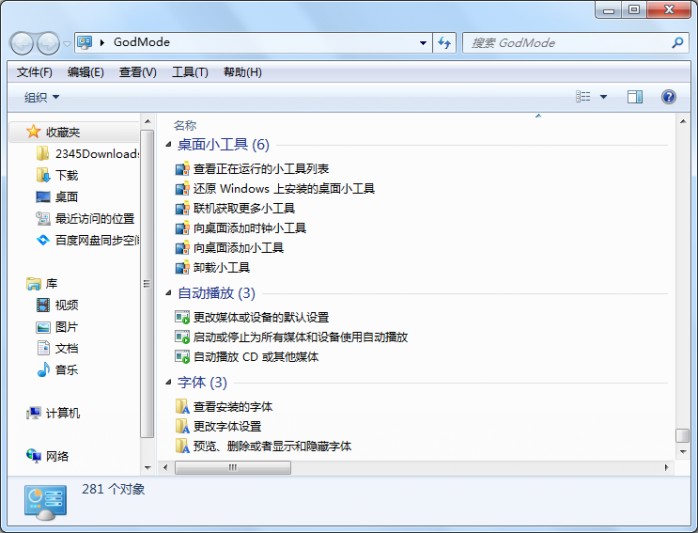Viewport: 698px width, 533px height.
Task: Click the 百度网盘同步空间 icon
Action: point(43,240)
